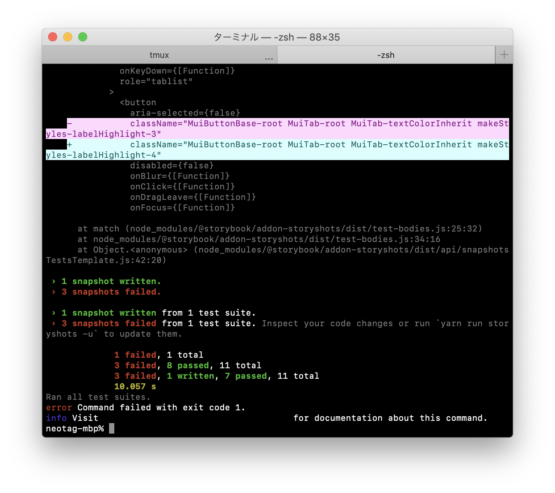Screen dimensions: 555x493
Task: Click the yellow '10.057 s' time value
Action: 135,386
